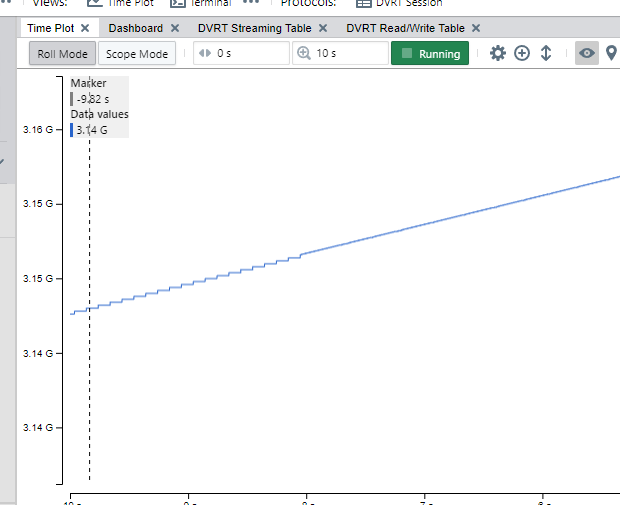
Task: Close the Time Plot tab
Action: tap(85, 28)
